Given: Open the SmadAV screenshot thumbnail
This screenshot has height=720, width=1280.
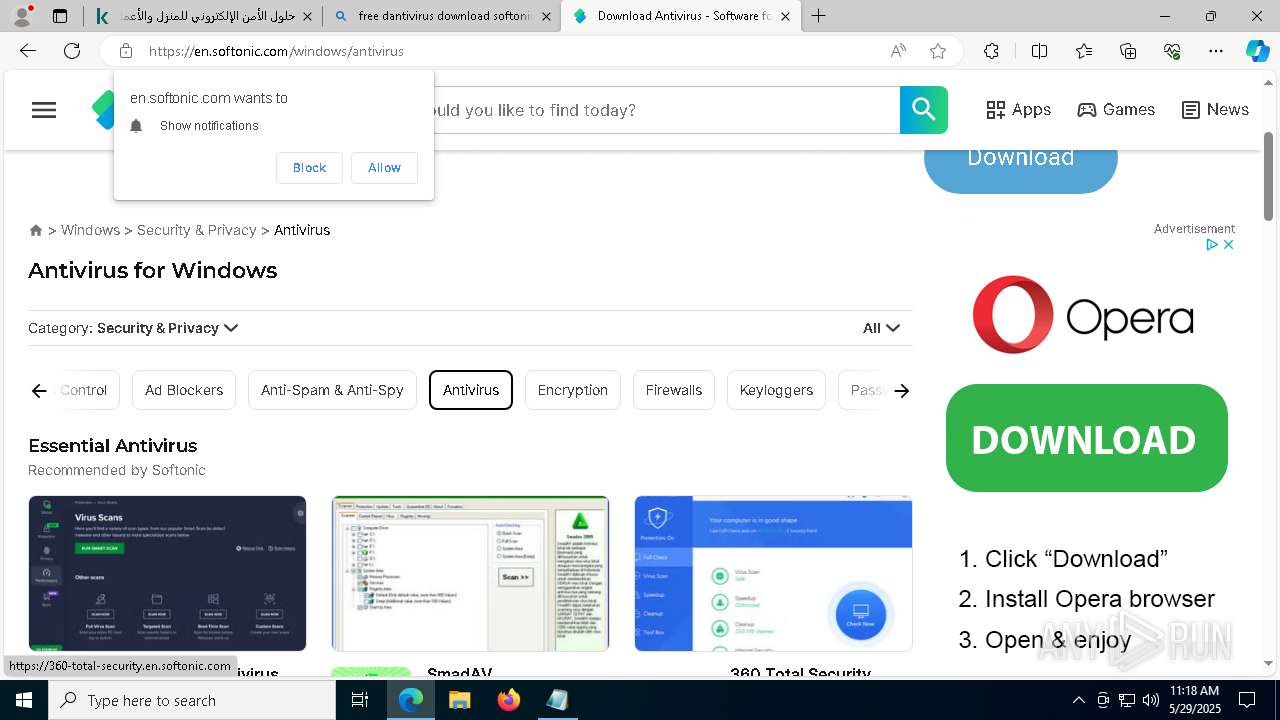Looking at the screenshot, I should point(470,573).
